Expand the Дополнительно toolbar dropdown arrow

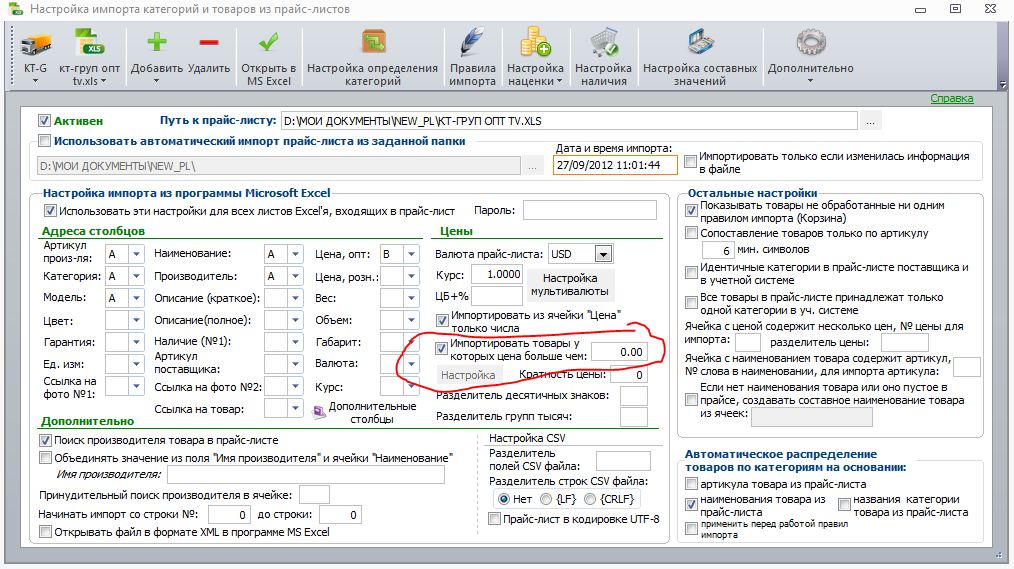click(810, 81)
